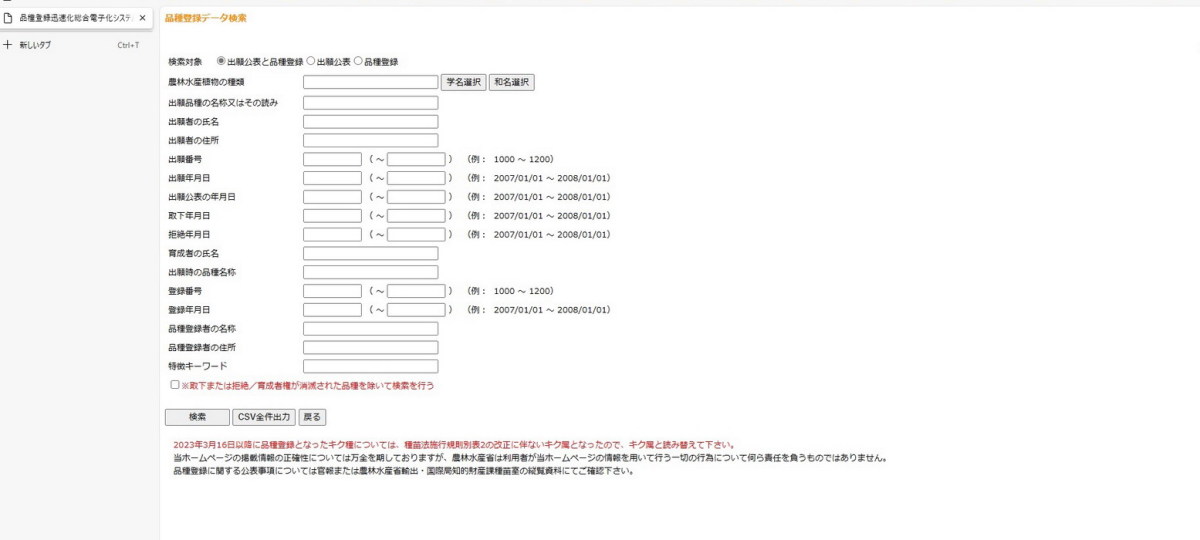
Task: Click the 拒絶年月日 start date field
Action: (332, 234)
